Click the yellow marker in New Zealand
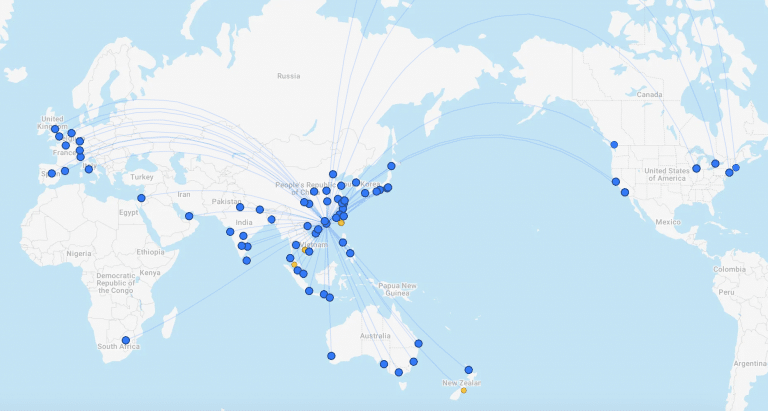Screen dimensions: 768x411 [x=463, y=390]
